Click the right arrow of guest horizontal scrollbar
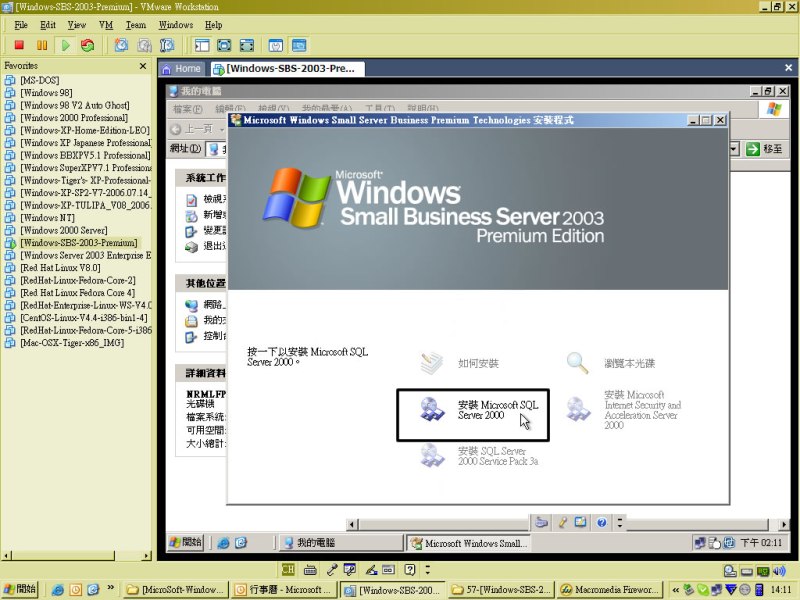Viewport: 800px width, 600px height. coord(784,524)
